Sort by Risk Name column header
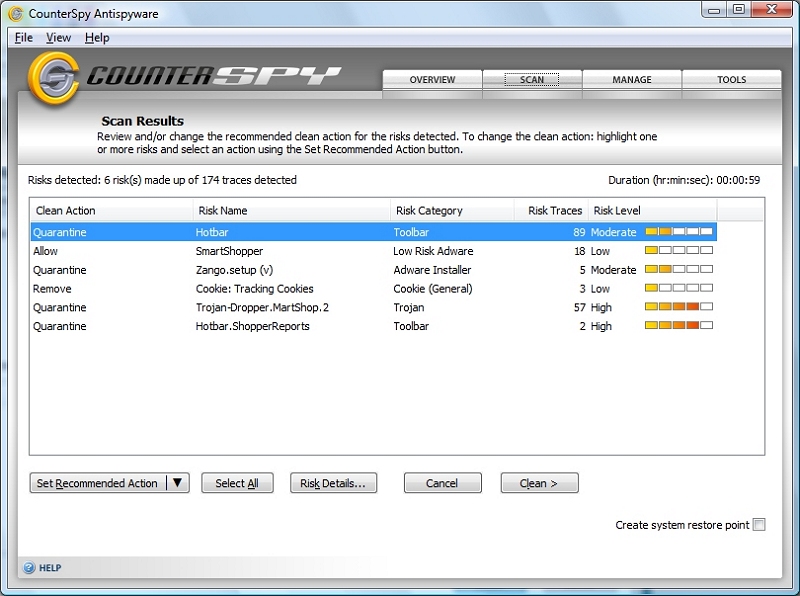This screenshot has width=800, height=596. [x=291, y=210]
